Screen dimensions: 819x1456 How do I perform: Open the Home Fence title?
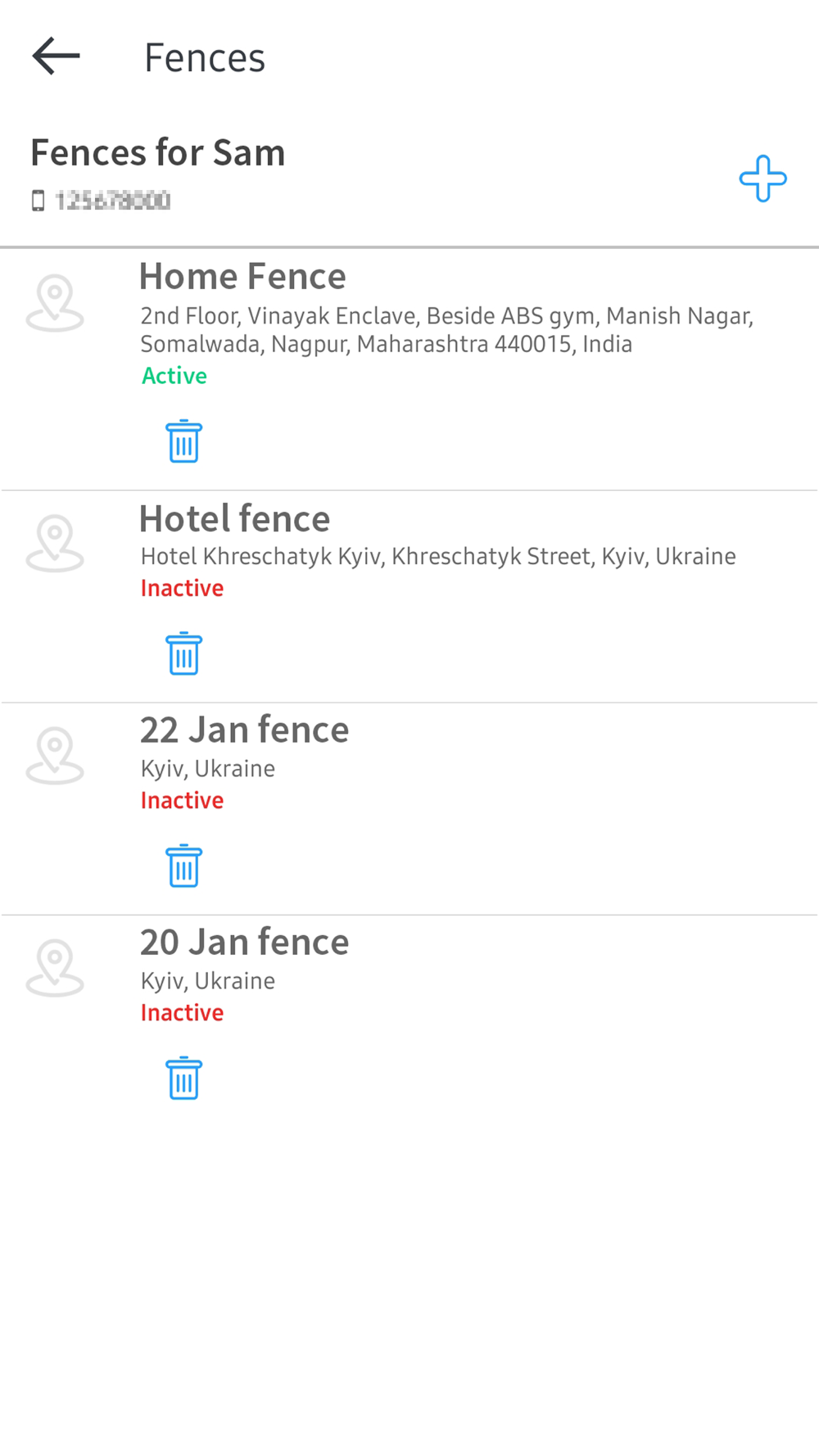click(x=242, y=277)
